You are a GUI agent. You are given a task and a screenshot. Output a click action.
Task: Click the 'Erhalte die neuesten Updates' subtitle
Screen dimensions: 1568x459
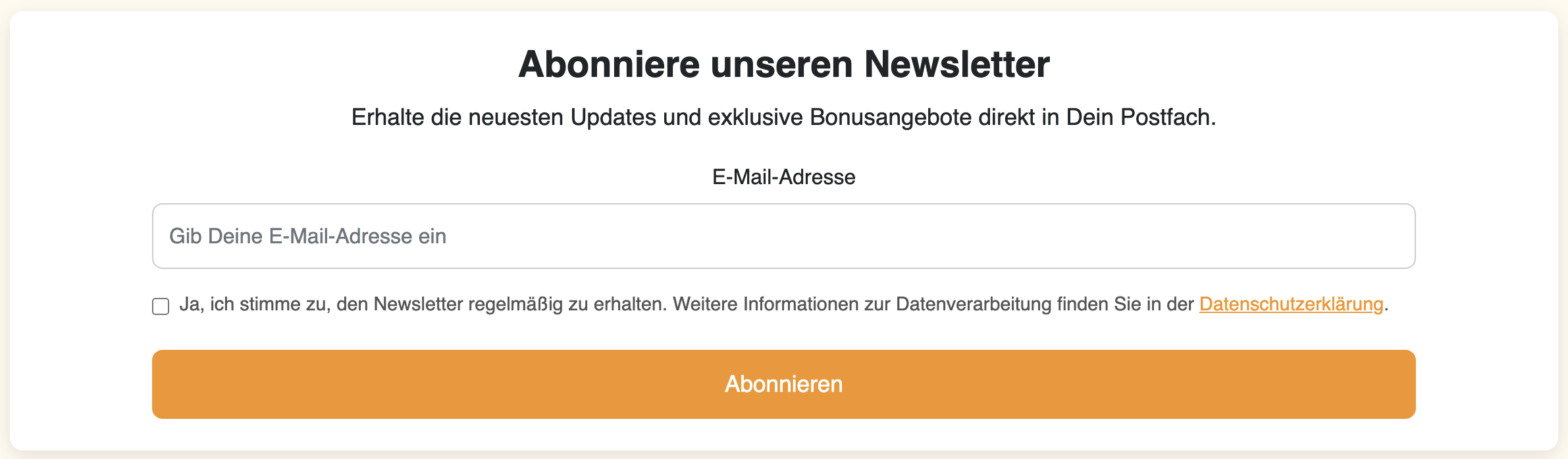(783, 117)
